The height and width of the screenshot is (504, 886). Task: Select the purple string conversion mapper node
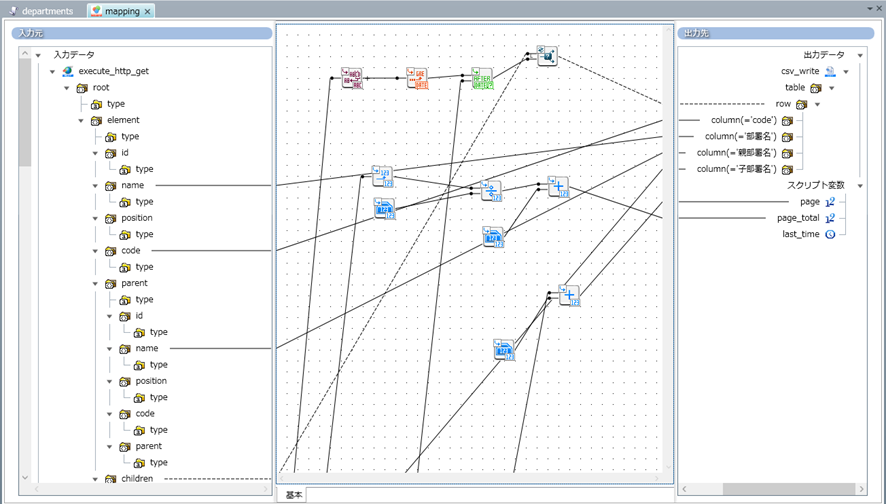click(x=351, y=78)
